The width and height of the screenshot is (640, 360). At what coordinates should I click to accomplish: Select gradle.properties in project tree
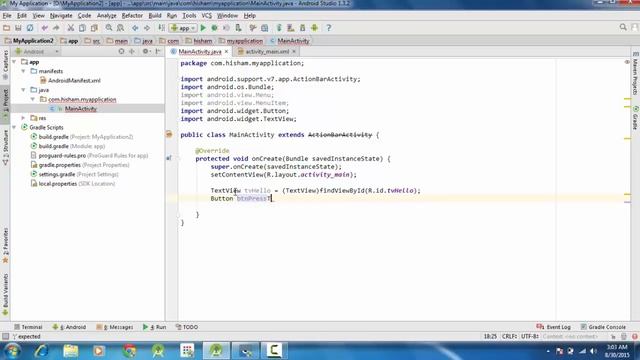(x=80, y=165)
